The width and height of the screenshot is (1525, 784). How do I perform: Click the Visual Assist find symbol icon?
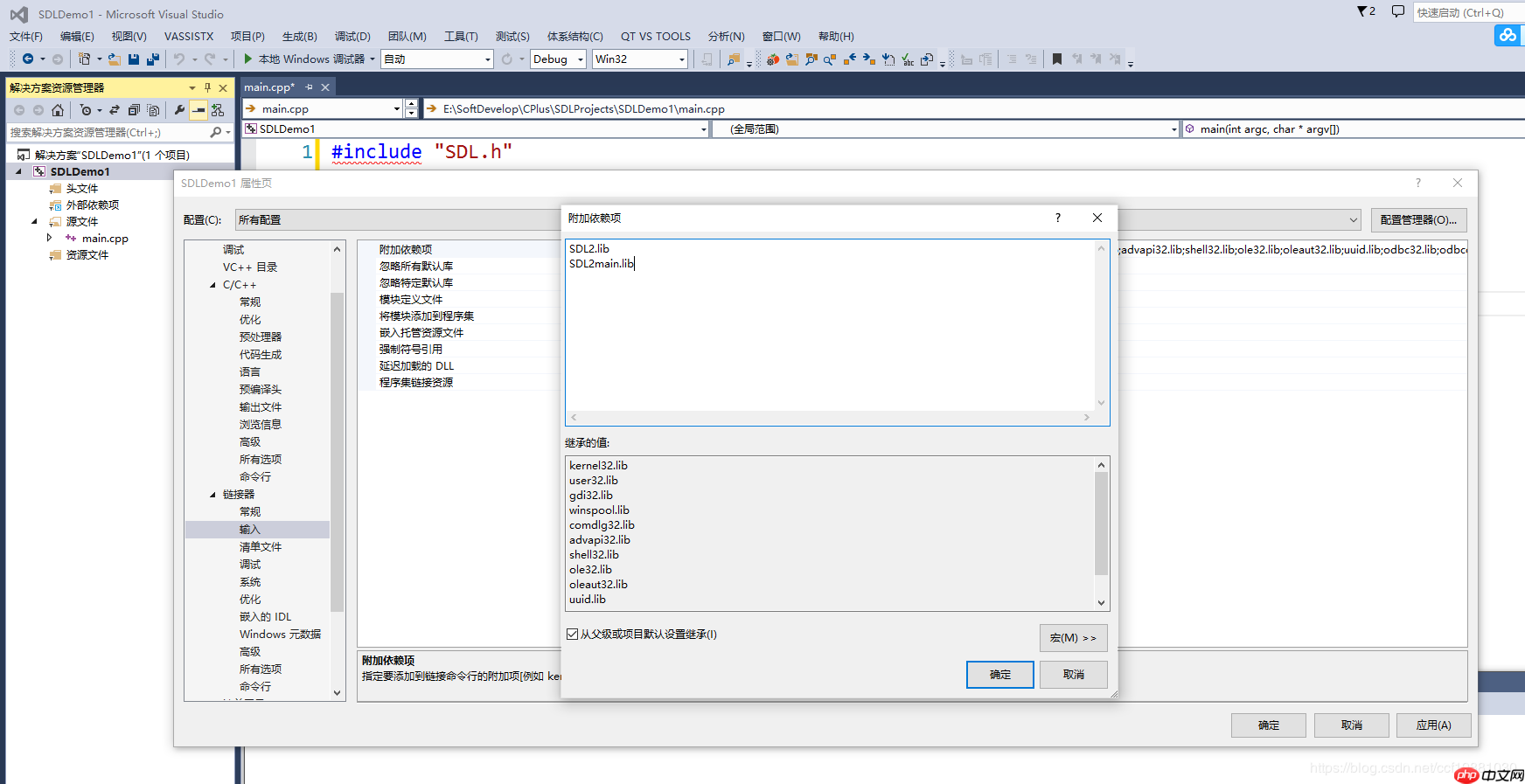pyautogui.click(x=811, y=59)
